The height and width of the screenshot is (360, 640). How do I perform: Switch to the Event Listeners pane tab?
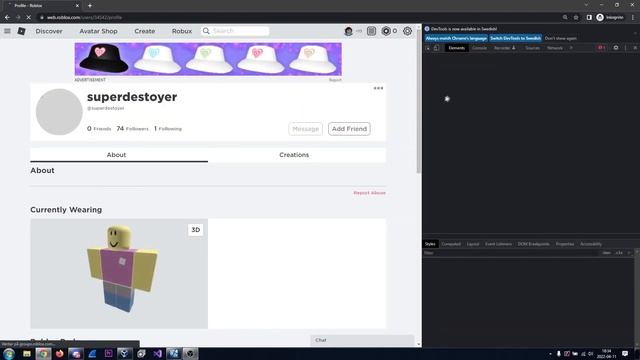click(498, 244)
